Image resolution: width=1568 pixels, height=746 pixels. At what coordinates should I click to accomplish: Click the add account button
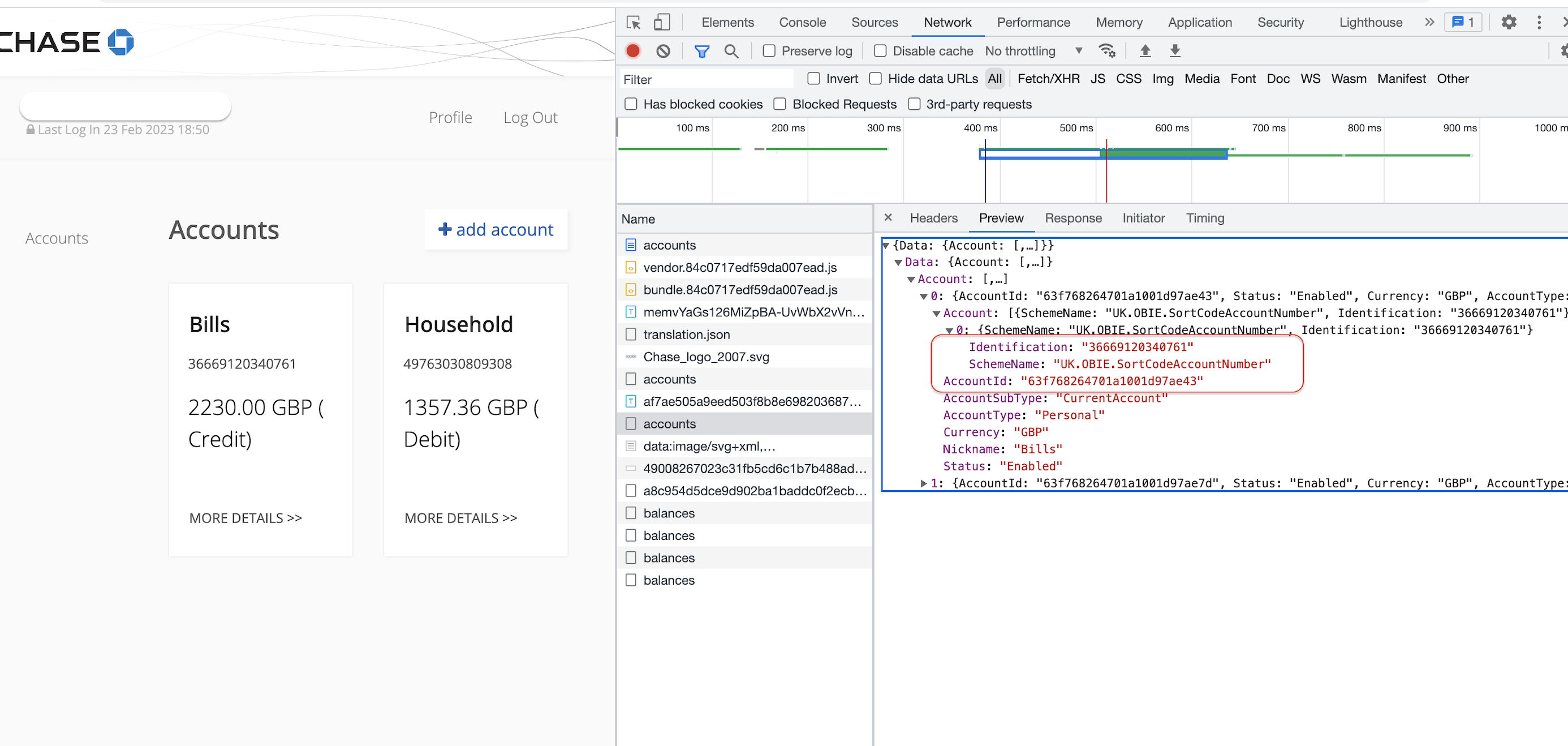tap(496, 230)
